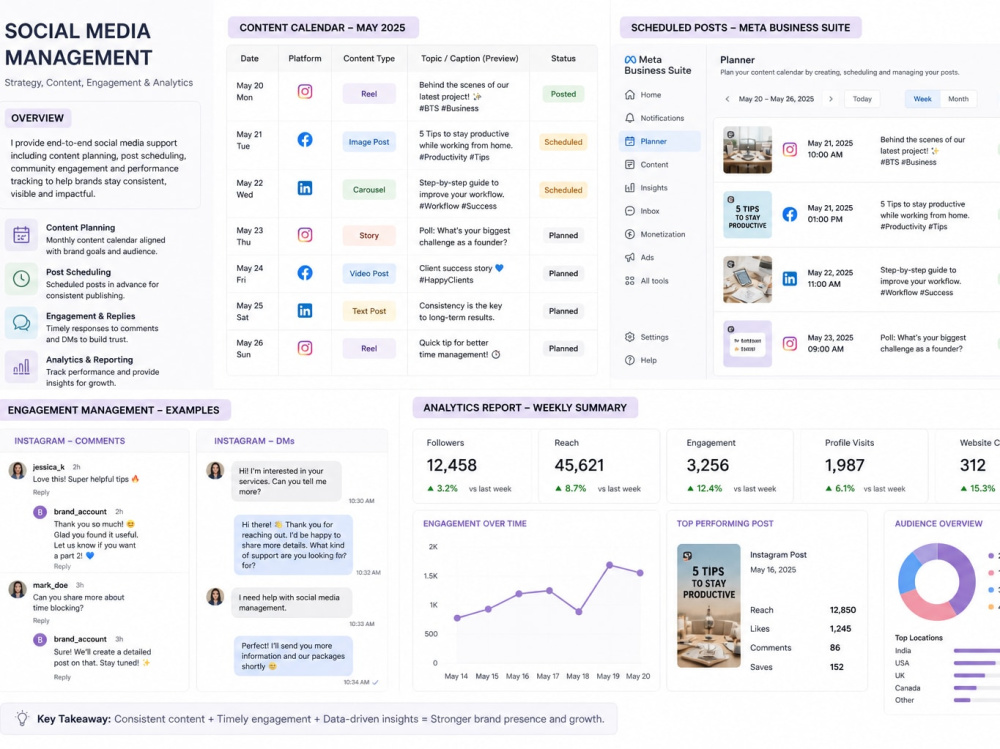Click the Followers 12,458 card
The height and width of the screenshot is (749, 1000).
pos(473,466)
